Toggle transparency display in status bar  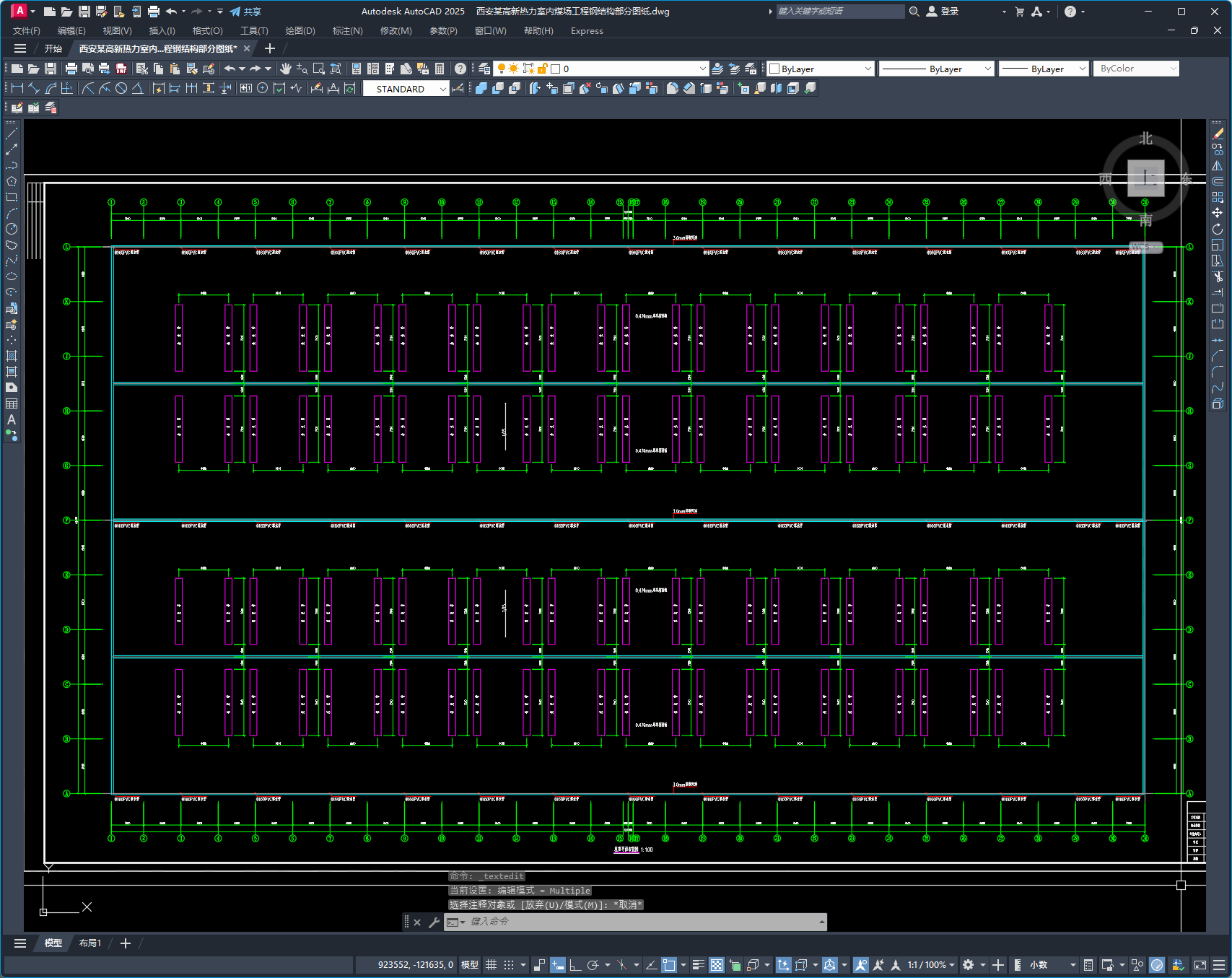point(717,965)
